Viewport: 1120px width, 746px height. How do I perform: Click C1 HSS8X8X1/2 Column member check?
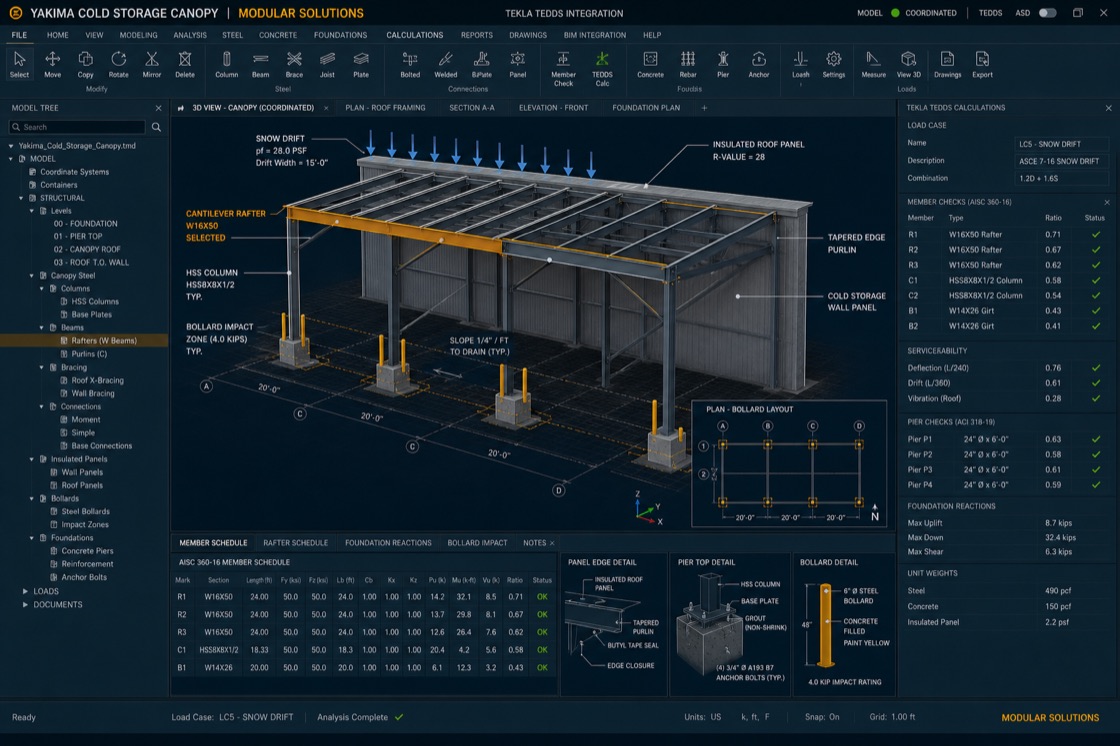(1005, 280)
